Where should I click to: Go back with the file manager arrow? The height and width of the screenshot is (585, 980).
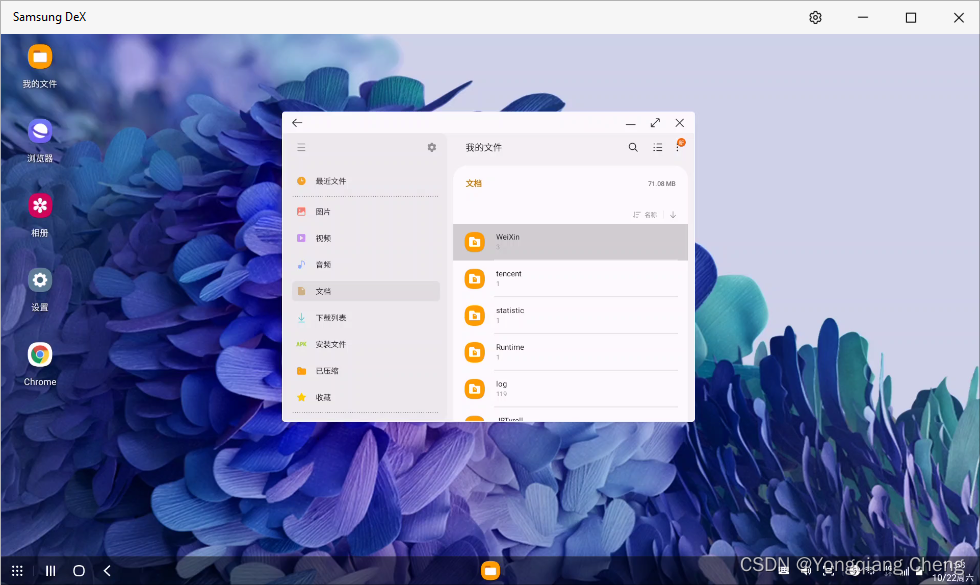tap(297, 123)
